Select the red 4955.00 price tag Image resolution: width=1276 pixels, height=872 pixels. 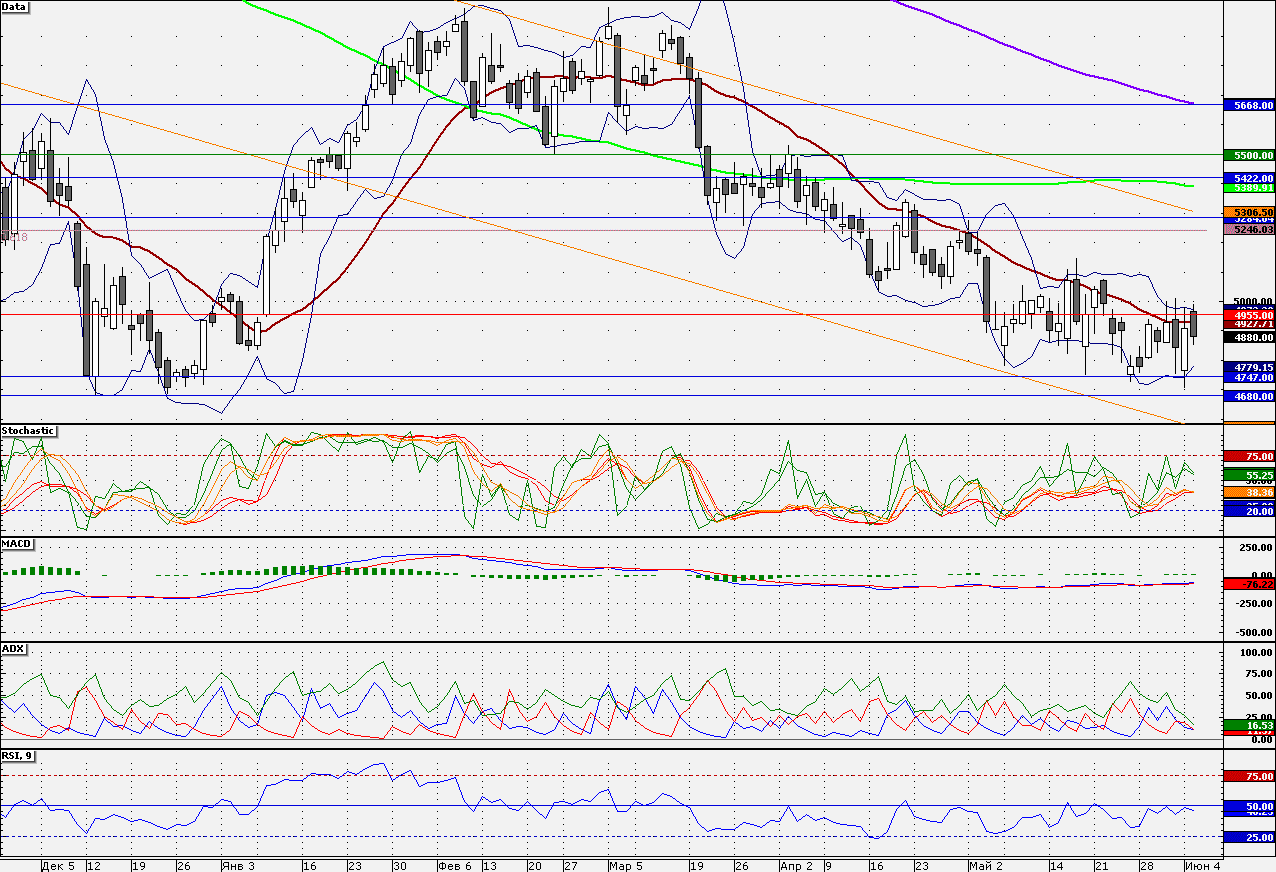(1249, 314)
